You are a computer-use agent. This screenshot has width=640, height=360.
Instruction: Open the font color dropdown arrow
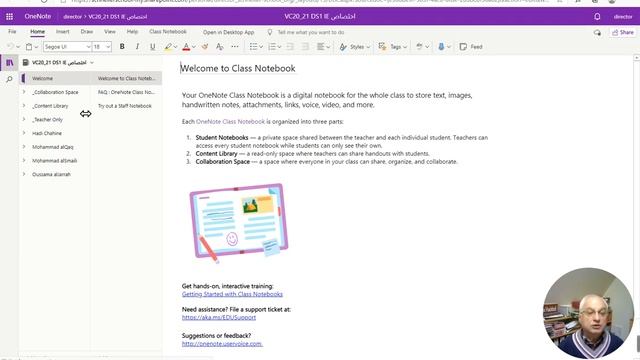tap(194, 47)
